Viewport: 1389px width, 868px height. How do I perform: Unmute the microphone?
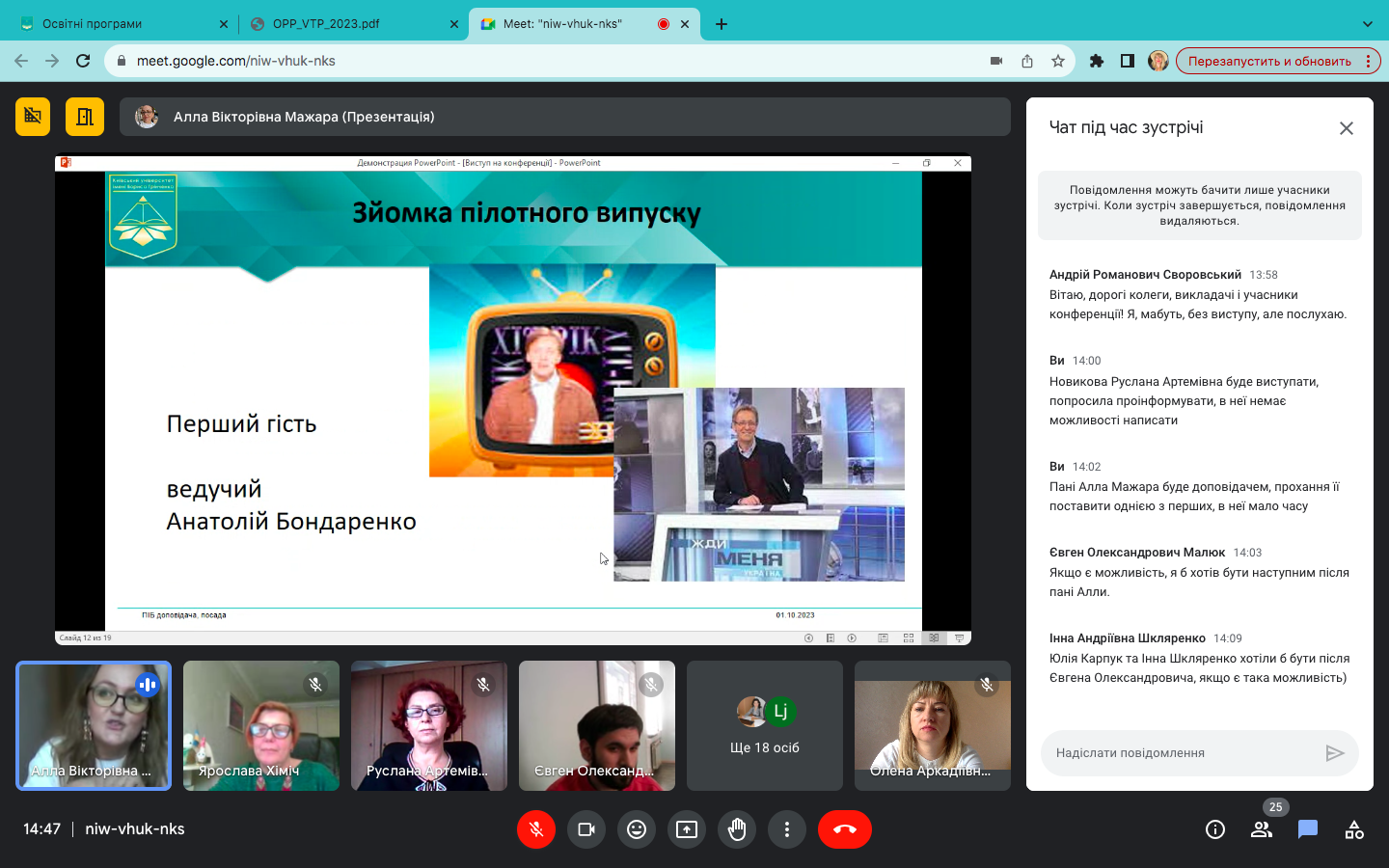tap(536, 829)
